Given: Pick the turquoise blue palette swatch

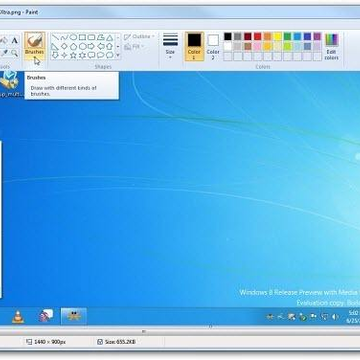Looking at the screenshot, I should (x=297, y=36).
